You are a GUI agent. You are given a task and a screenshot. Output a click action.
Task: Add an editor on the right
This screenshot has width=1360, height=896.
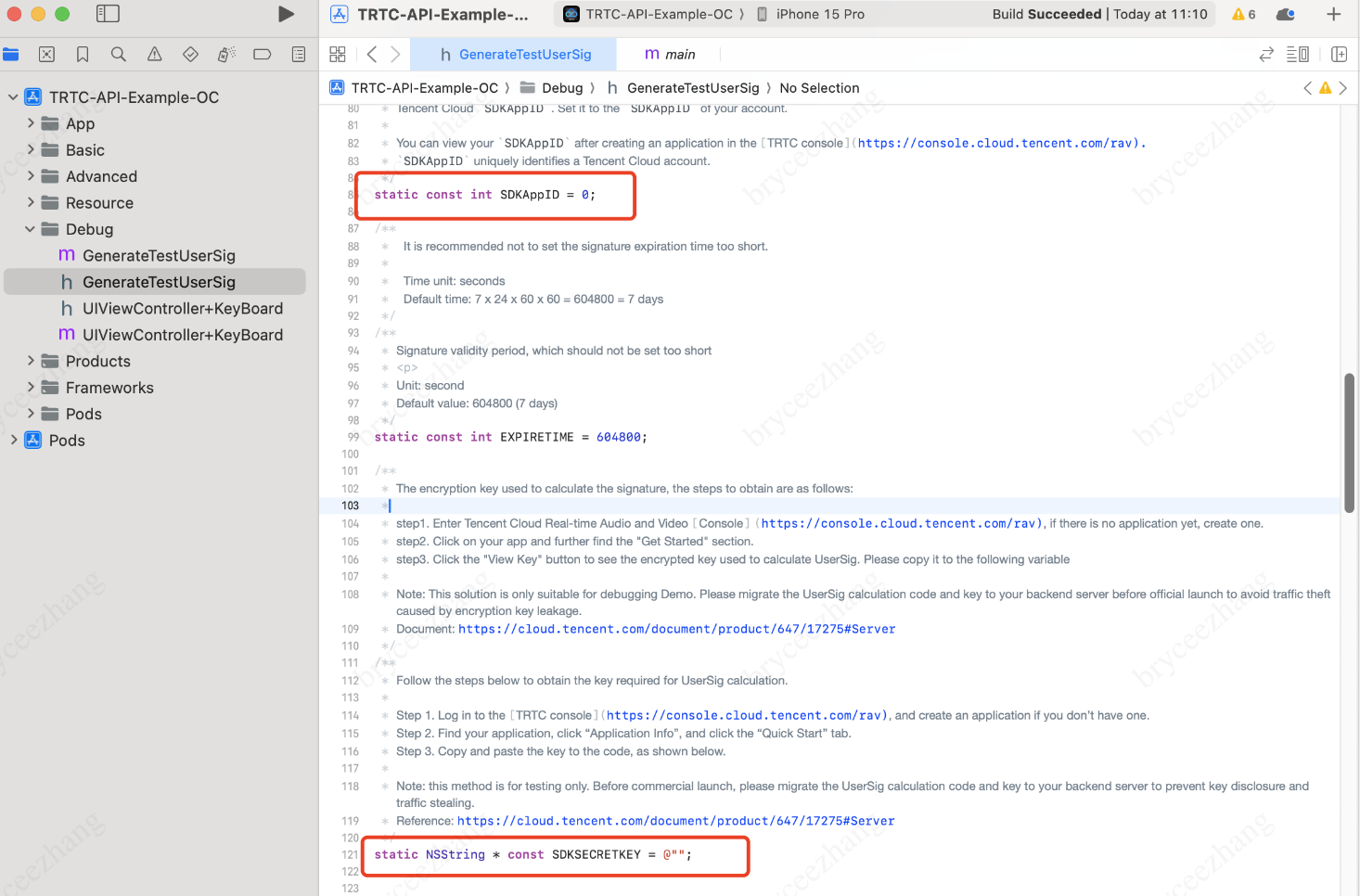(x=1340, y=55)
